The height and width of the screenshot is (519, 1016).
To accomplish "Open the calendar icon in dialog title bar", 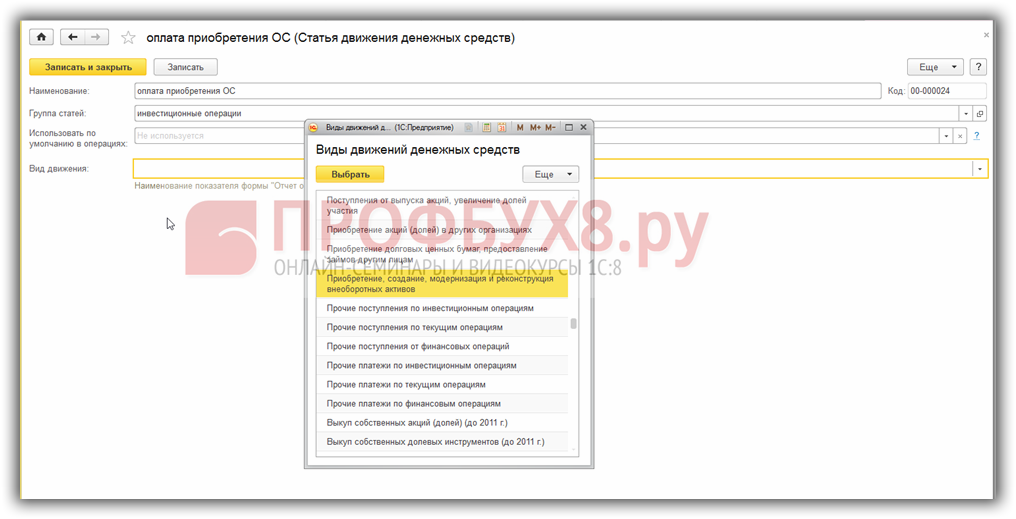I will click(x=502, y=127).
